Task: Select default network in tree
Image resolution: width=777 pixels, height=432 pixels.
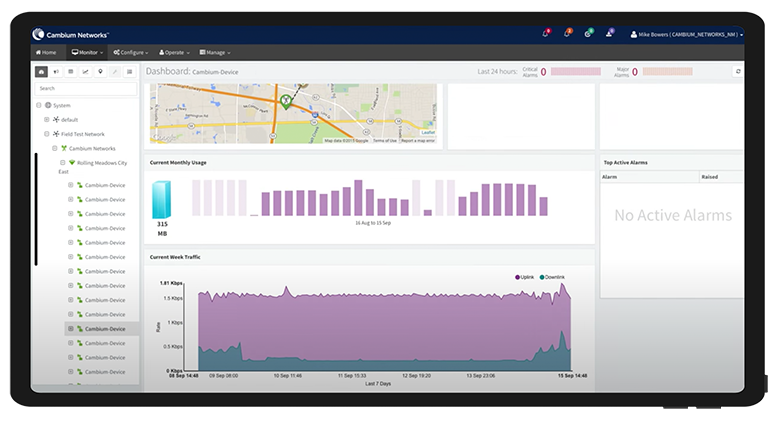Action: point(69,119)
